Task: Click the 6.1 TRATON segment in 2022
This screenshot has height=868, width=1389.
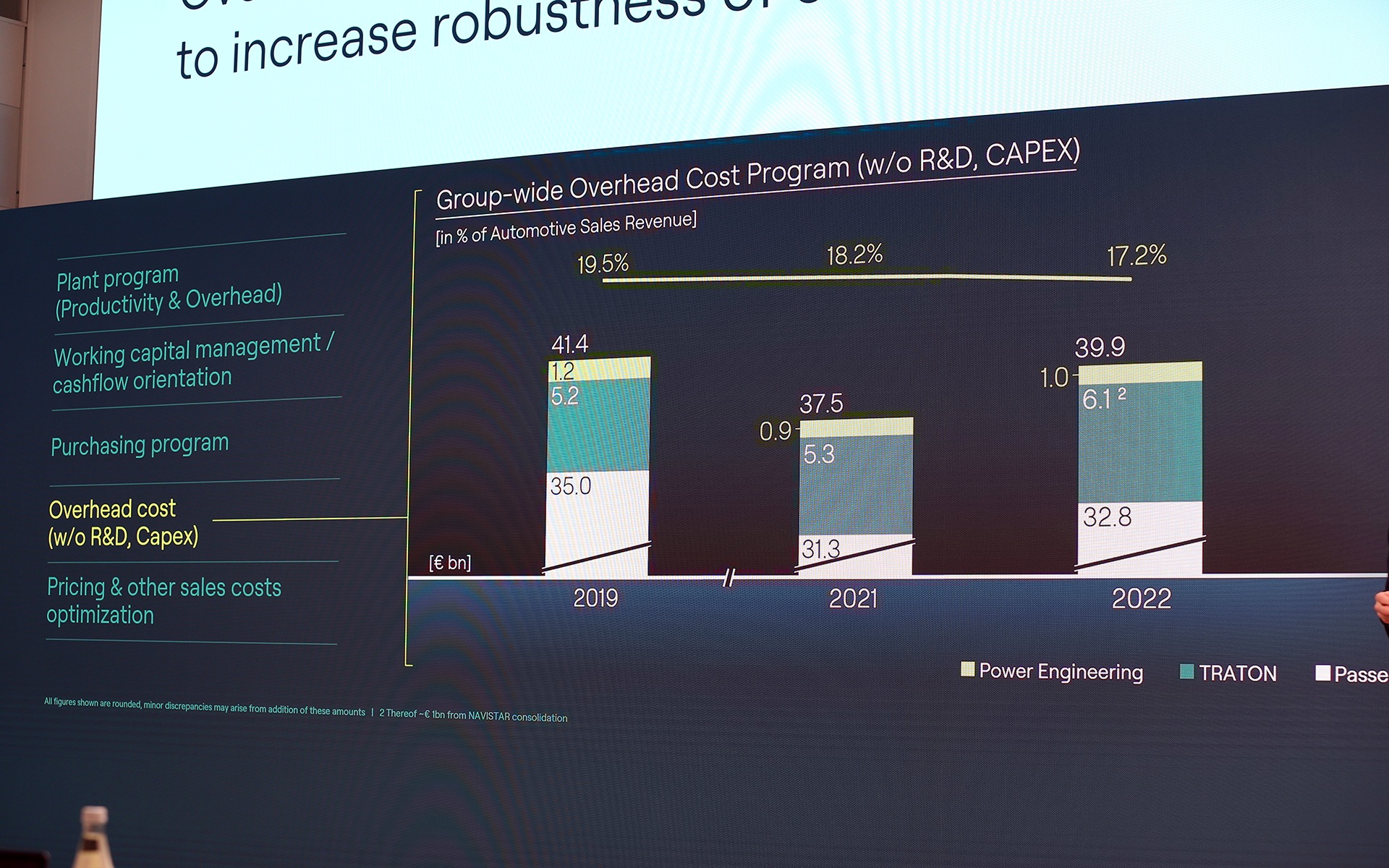Action: (1140, 441)
